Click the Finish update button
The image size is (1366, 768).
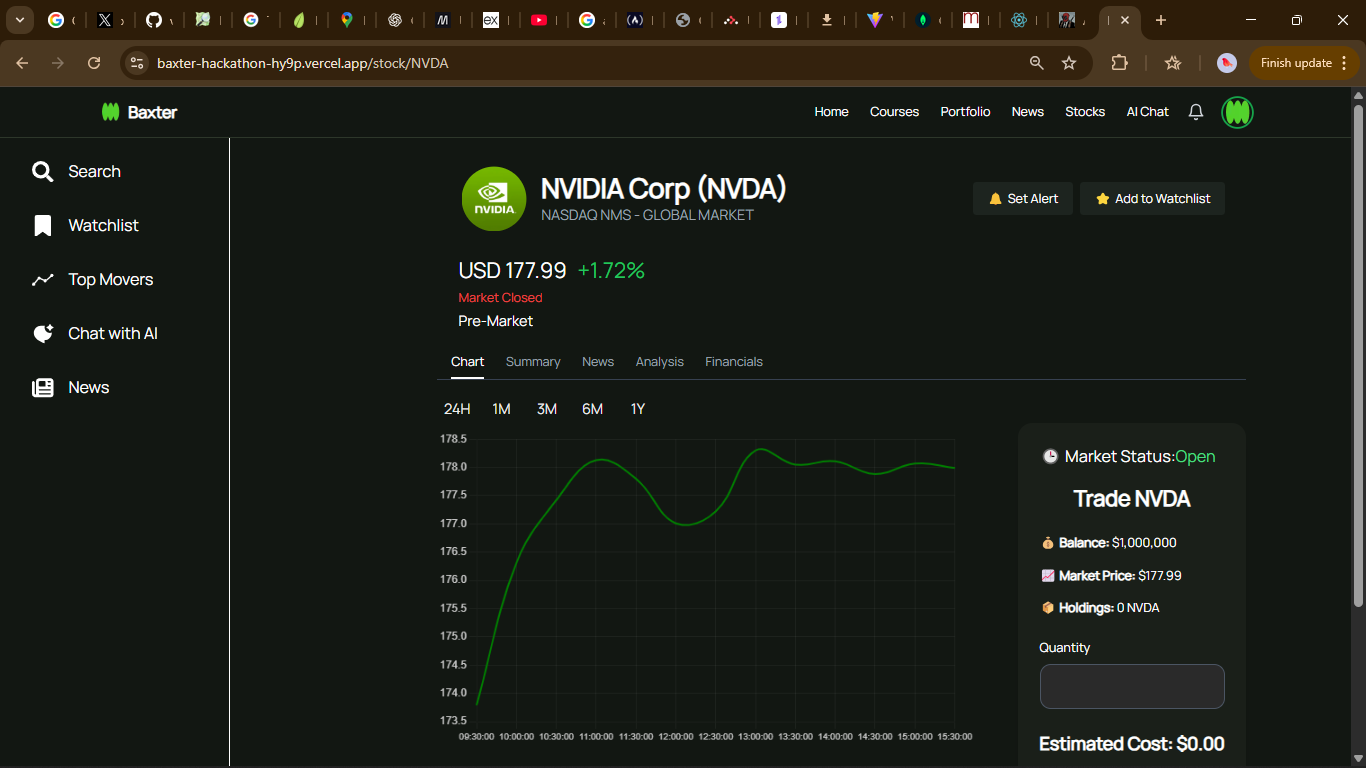pos(1304,63)
